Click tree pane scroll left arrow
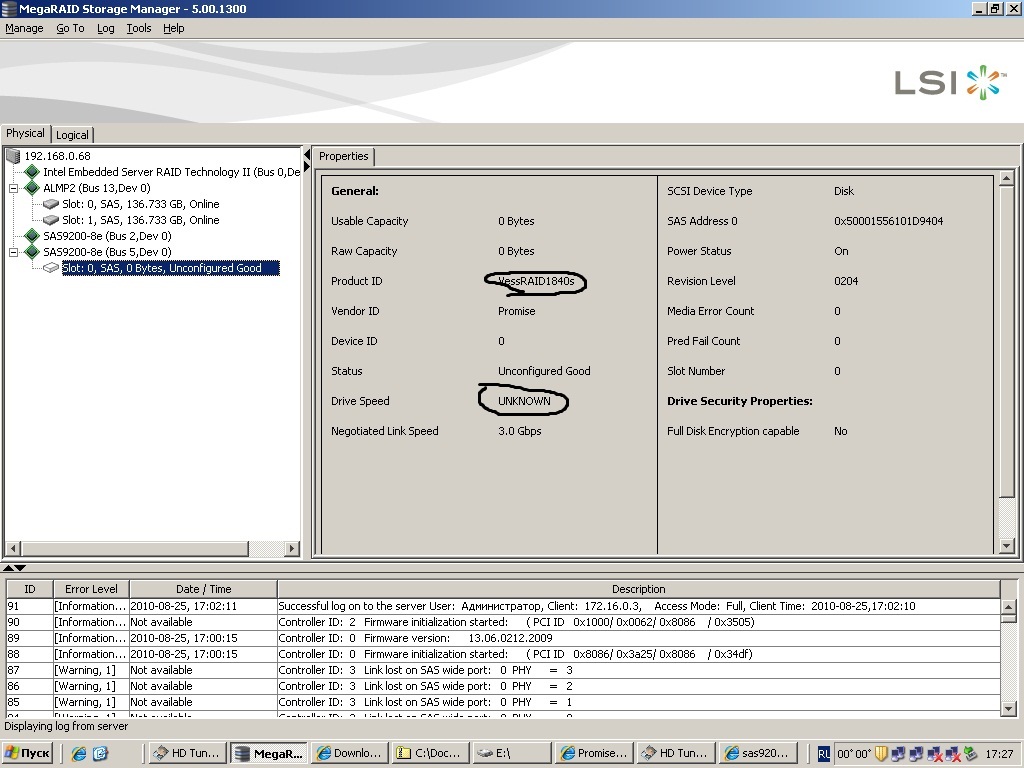This screenshot has height=768, width=1024. tap(13, 549)
